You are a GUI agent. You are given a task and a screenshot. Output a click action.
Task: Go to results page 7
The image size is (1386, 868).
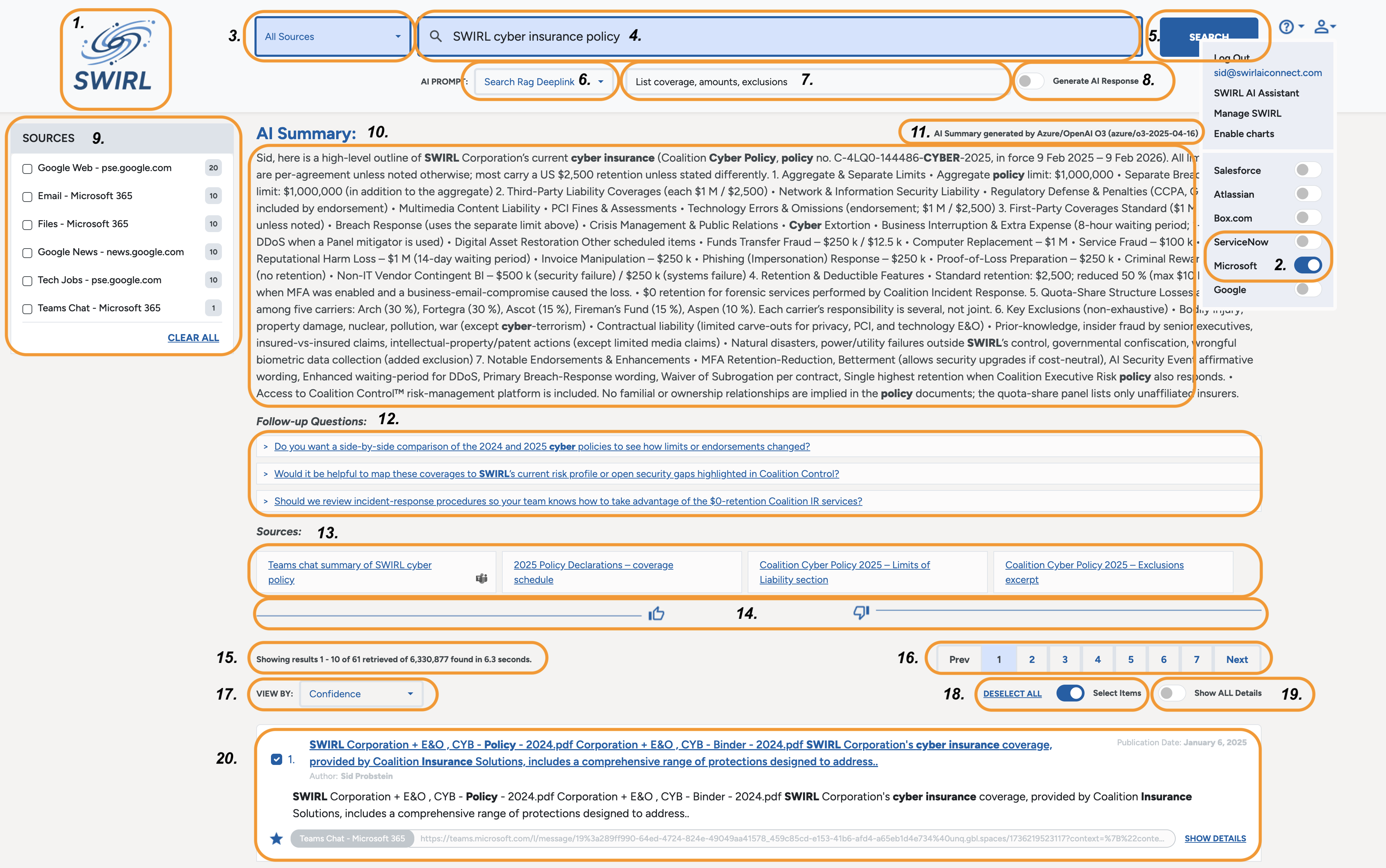coord(1196,660)
